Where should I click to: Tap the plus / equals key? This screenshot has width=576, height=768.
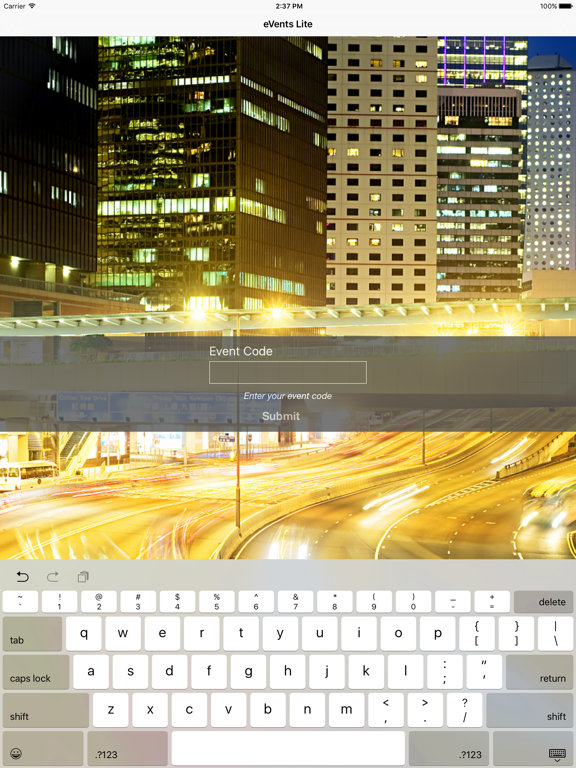tap(492, 601)
